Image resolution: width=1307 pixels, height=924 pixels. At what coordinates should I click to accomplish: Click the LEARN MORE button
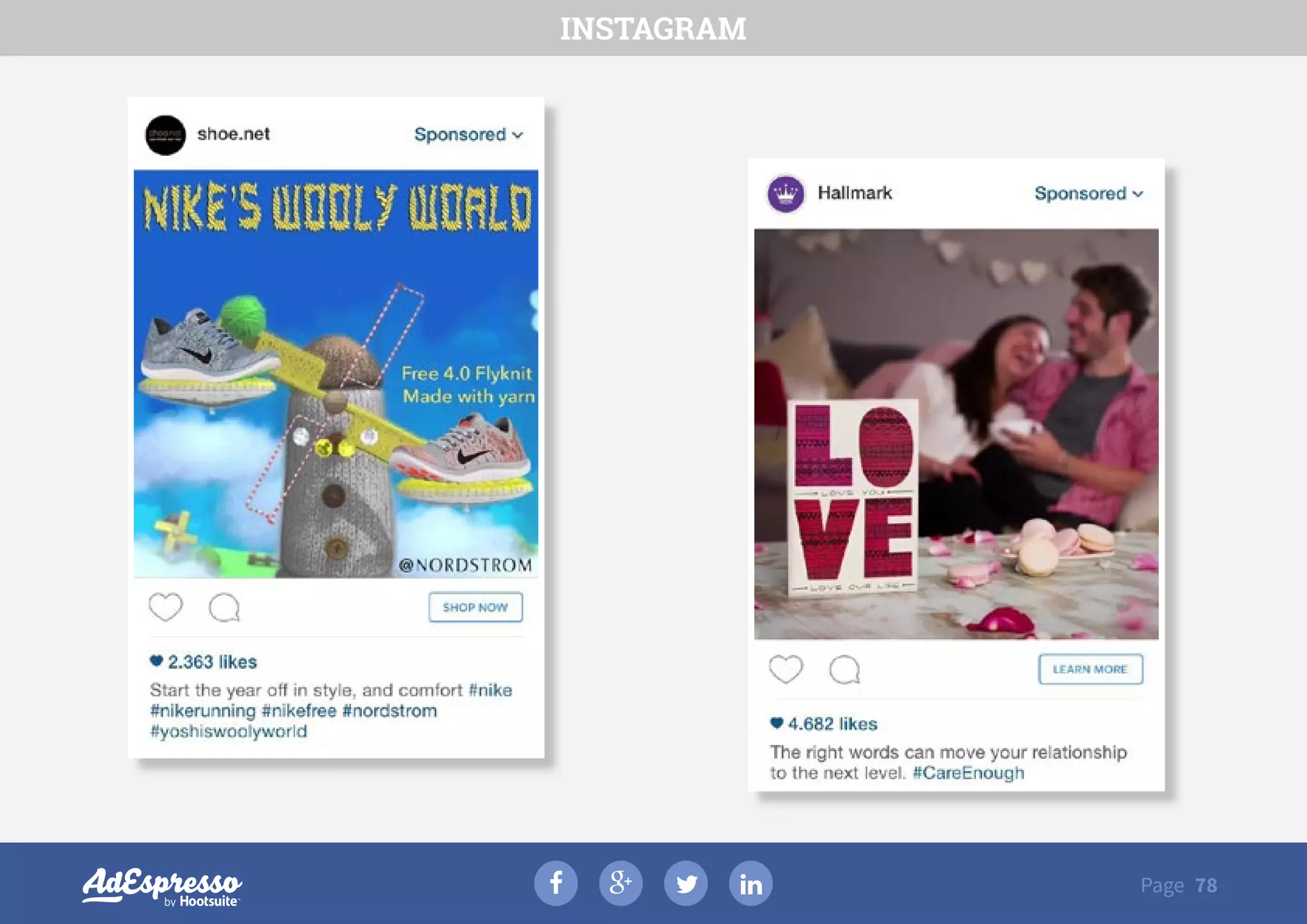pyautogui.click(x=1091, y=669)
